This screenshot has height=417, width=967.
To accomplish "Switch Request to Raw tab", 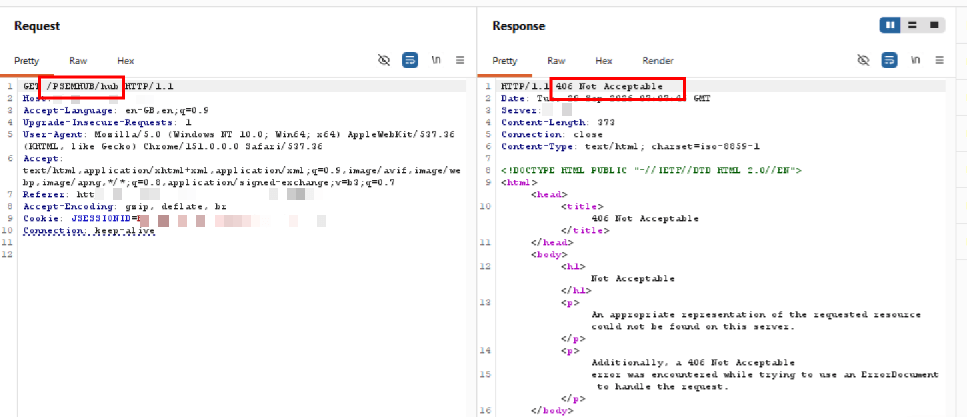I will [x=78, y=61].
